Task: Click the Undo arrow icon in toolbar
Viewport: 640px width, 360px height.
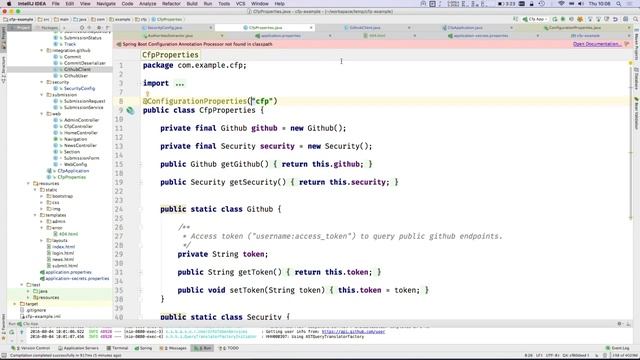Action: tap(615, 19)
